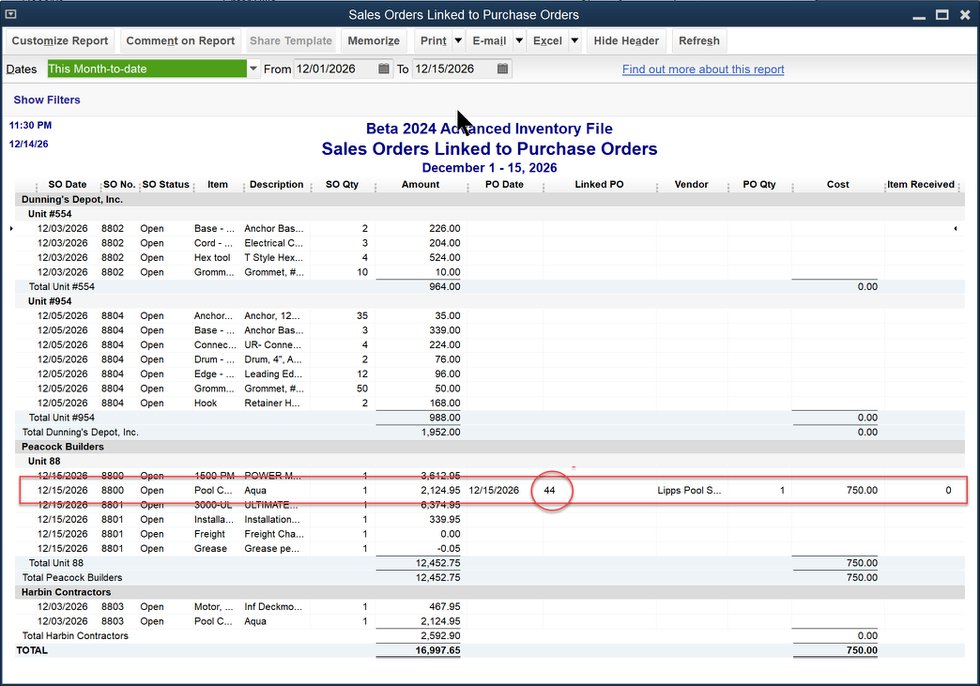Click the Linked PO column header
The image size is (980, 686).
[599, 185]
